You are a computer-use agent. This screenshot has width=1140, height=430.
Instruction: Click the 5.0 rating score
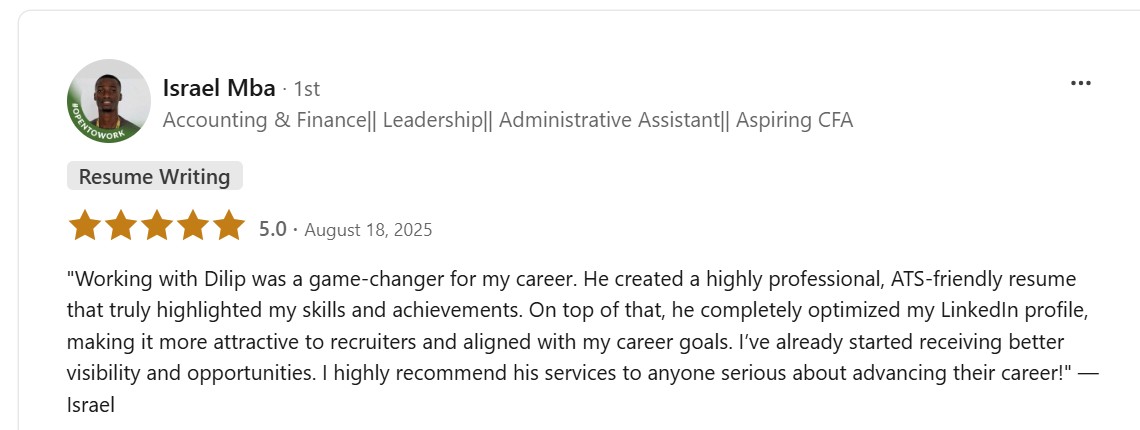tap(272, 229)
